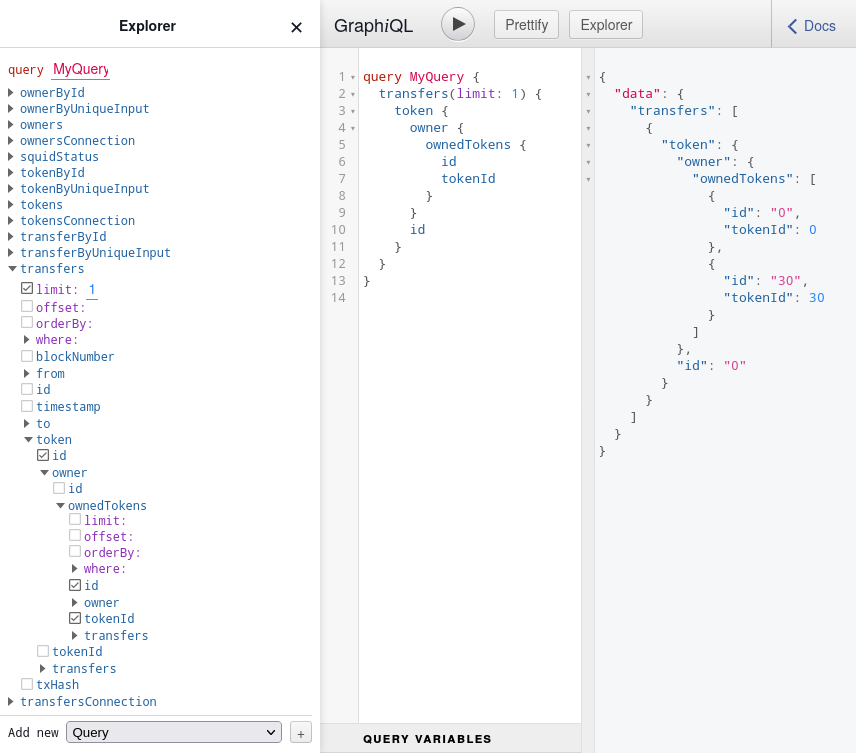Fold the "transfers" array in results
This screenshot has height=753, width=856.
588,111
